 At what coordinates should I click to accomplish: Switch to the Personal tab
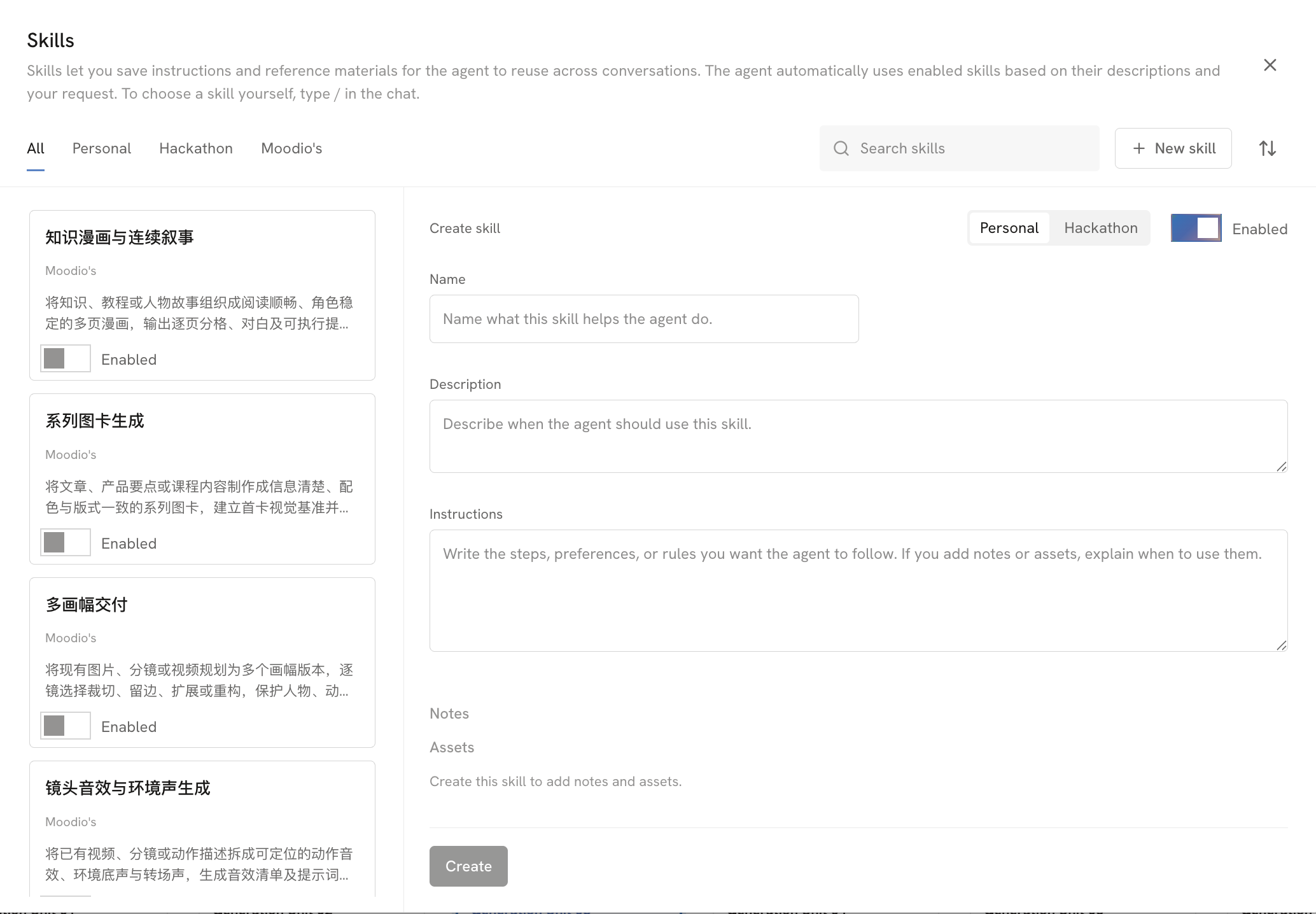click(x=102, y=148)
